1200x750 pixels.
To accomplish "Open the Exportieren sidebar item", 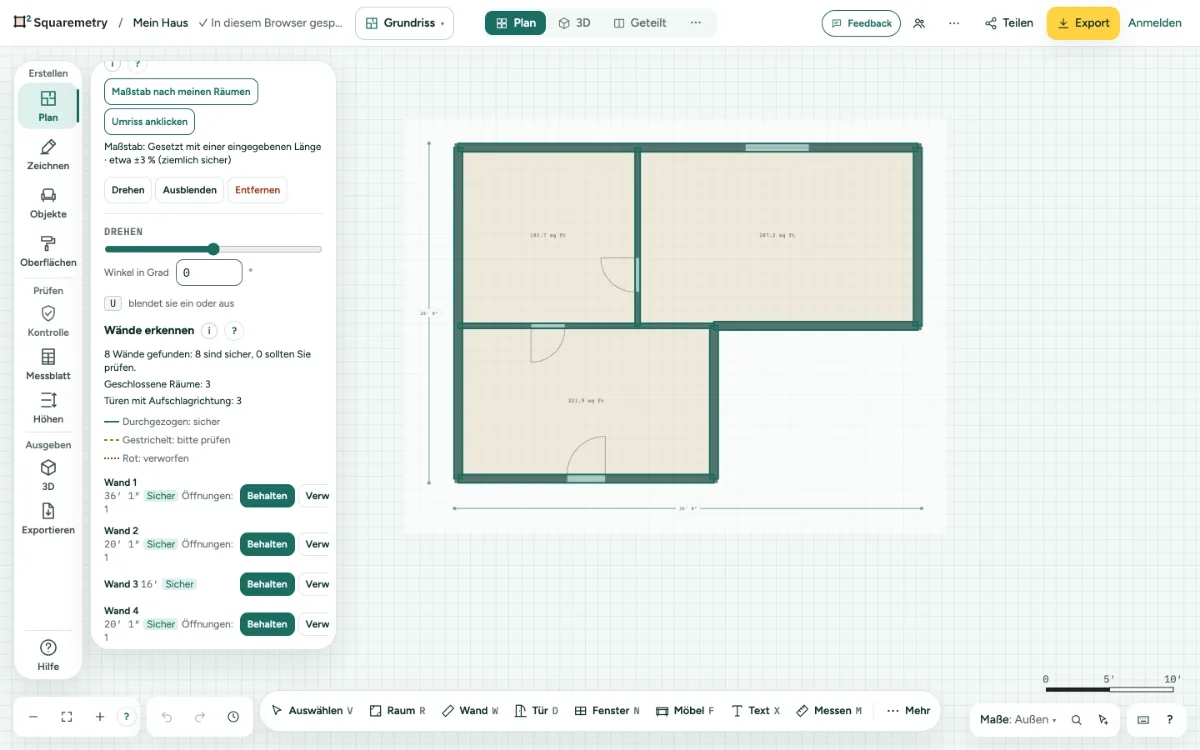I will tap(48, 519).
